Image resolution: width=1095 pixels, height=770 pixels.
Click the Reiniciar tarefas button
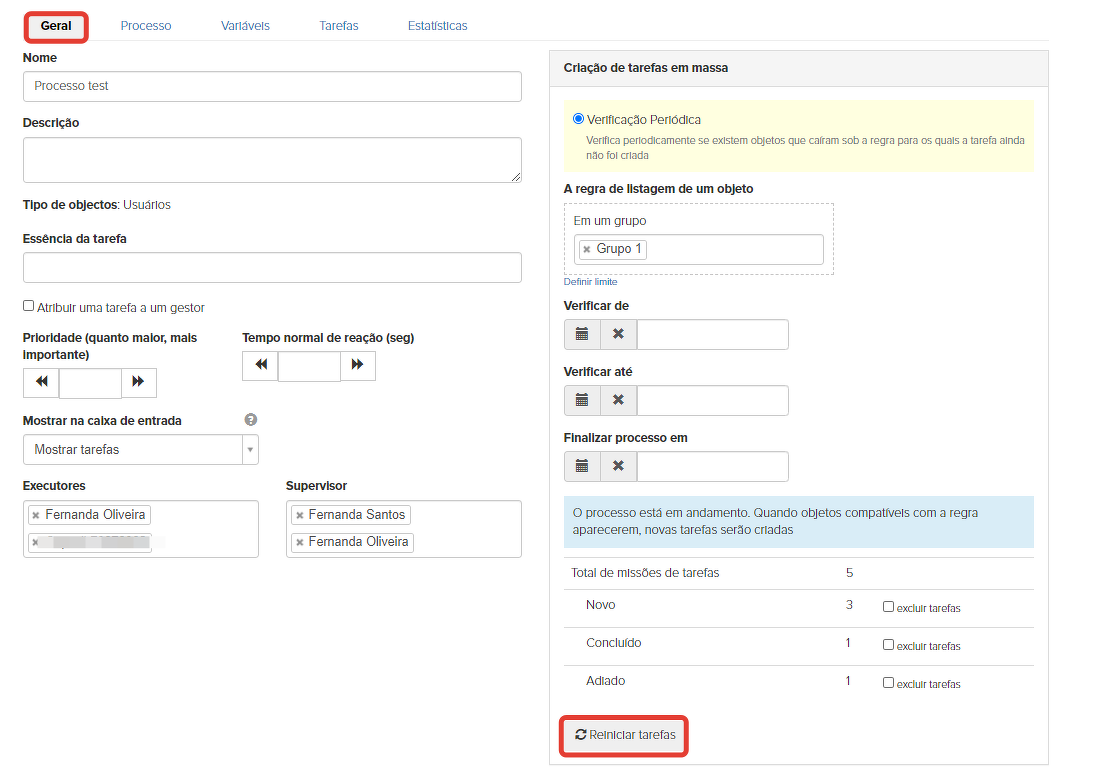coord(625,736)
